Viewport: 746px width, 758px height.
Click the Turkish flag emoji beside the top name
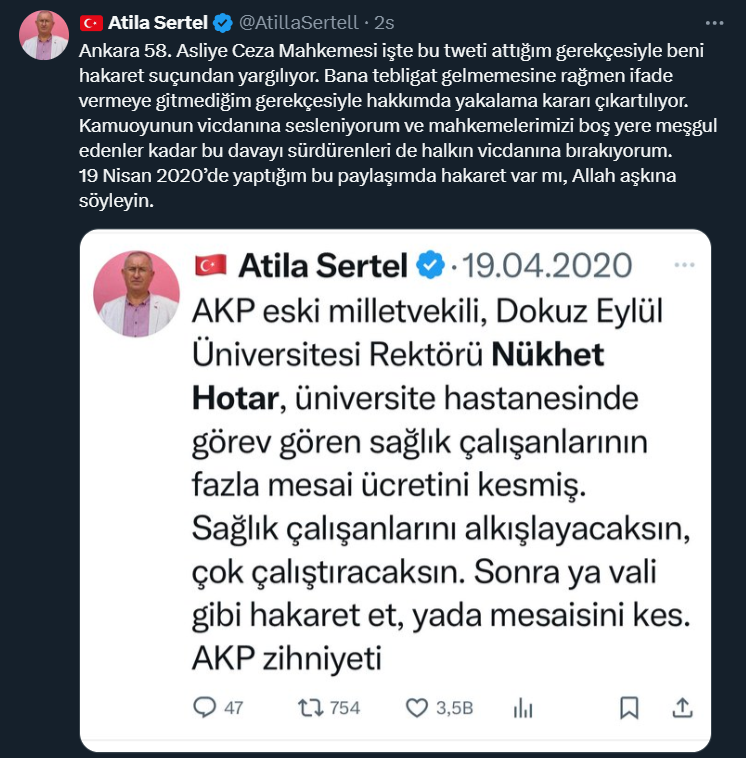[x=92, y=22]
